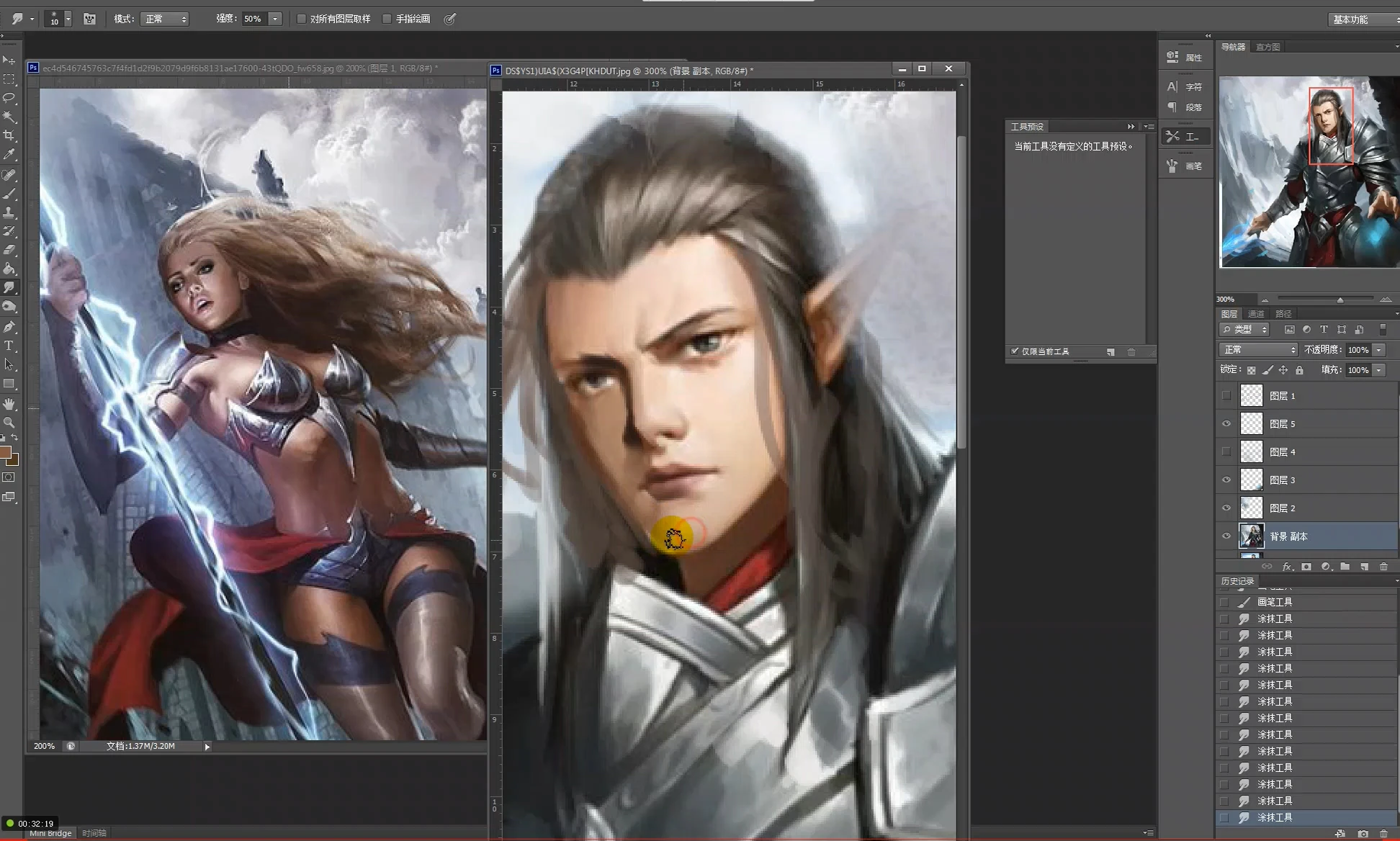Image resolution: width=1400 pixels, height=841 pixels.
Task: Open 时间轴 timeline tab
Action: (94, 833)
